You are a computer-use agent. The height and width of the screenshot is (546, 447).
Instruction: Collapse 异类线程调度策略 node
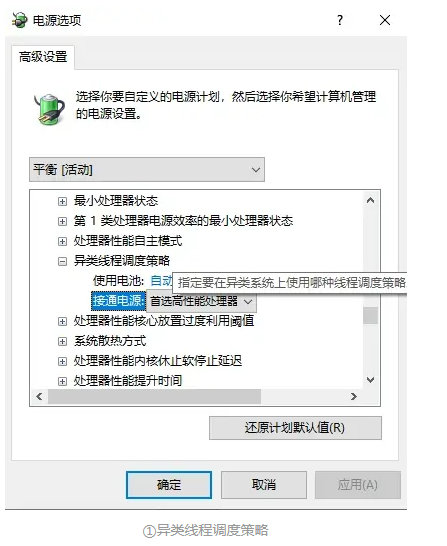[62, 262]
